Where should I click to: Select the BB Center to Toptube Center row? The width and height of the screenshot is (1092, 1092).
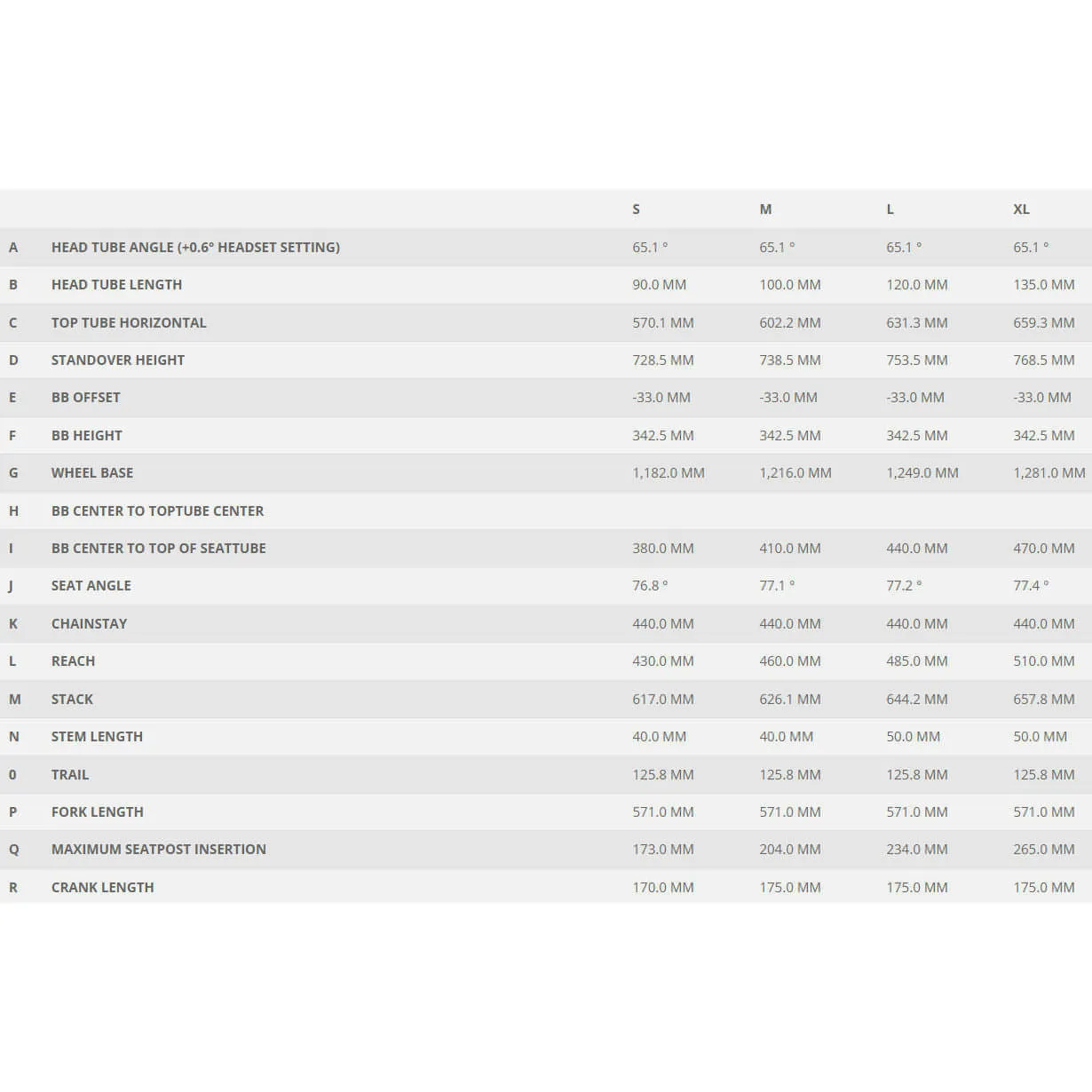pyautogui.click(x=546, y=511)
